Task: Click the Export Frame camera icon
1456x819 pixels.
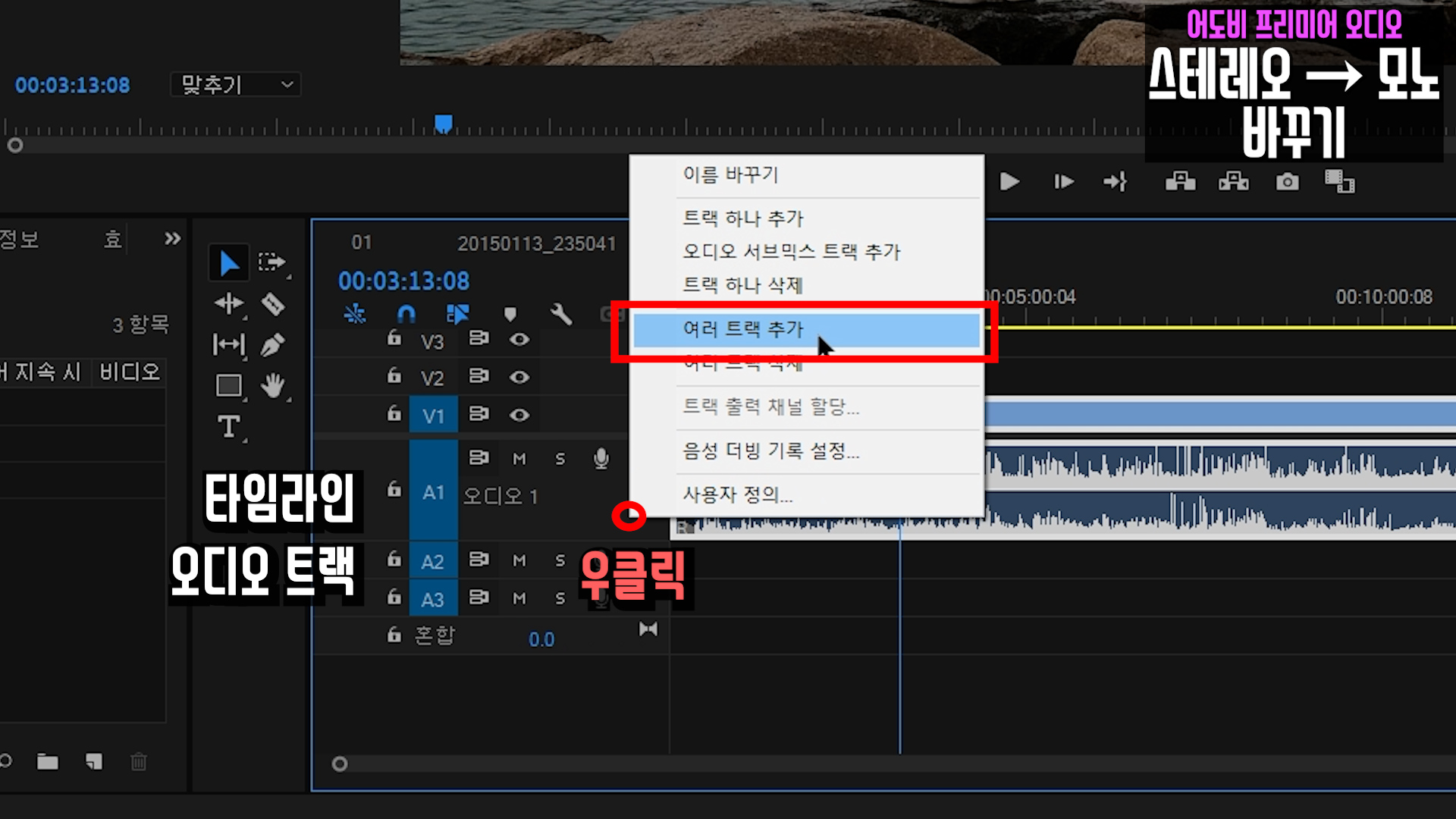Action: [1287, 182]
